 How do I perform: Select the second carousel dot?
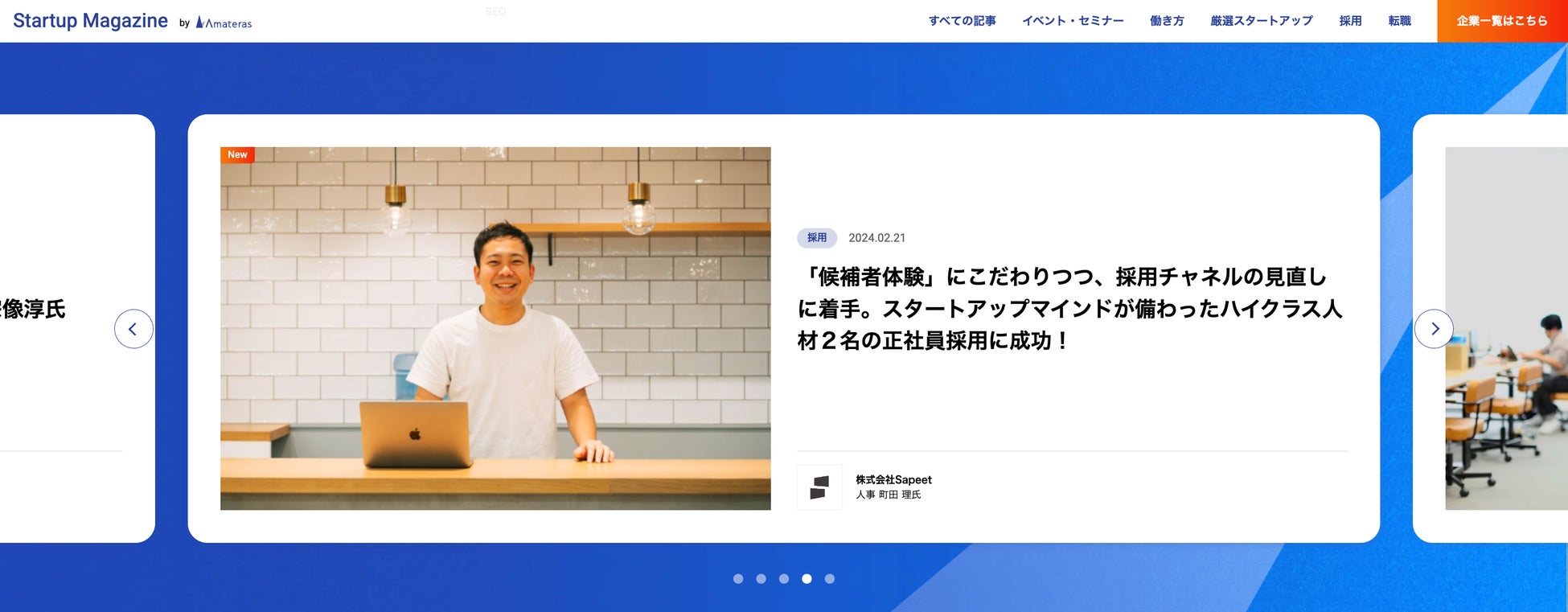pos(761,579)
